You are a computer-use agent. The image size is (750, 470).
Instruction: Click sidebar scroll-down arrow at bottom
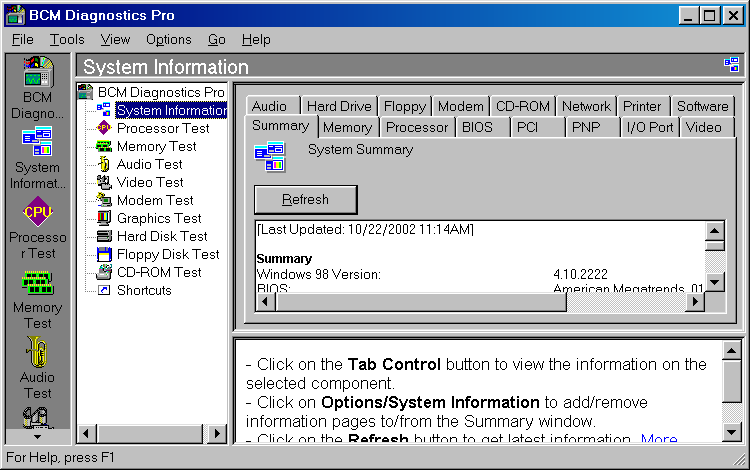pos(37,437)
